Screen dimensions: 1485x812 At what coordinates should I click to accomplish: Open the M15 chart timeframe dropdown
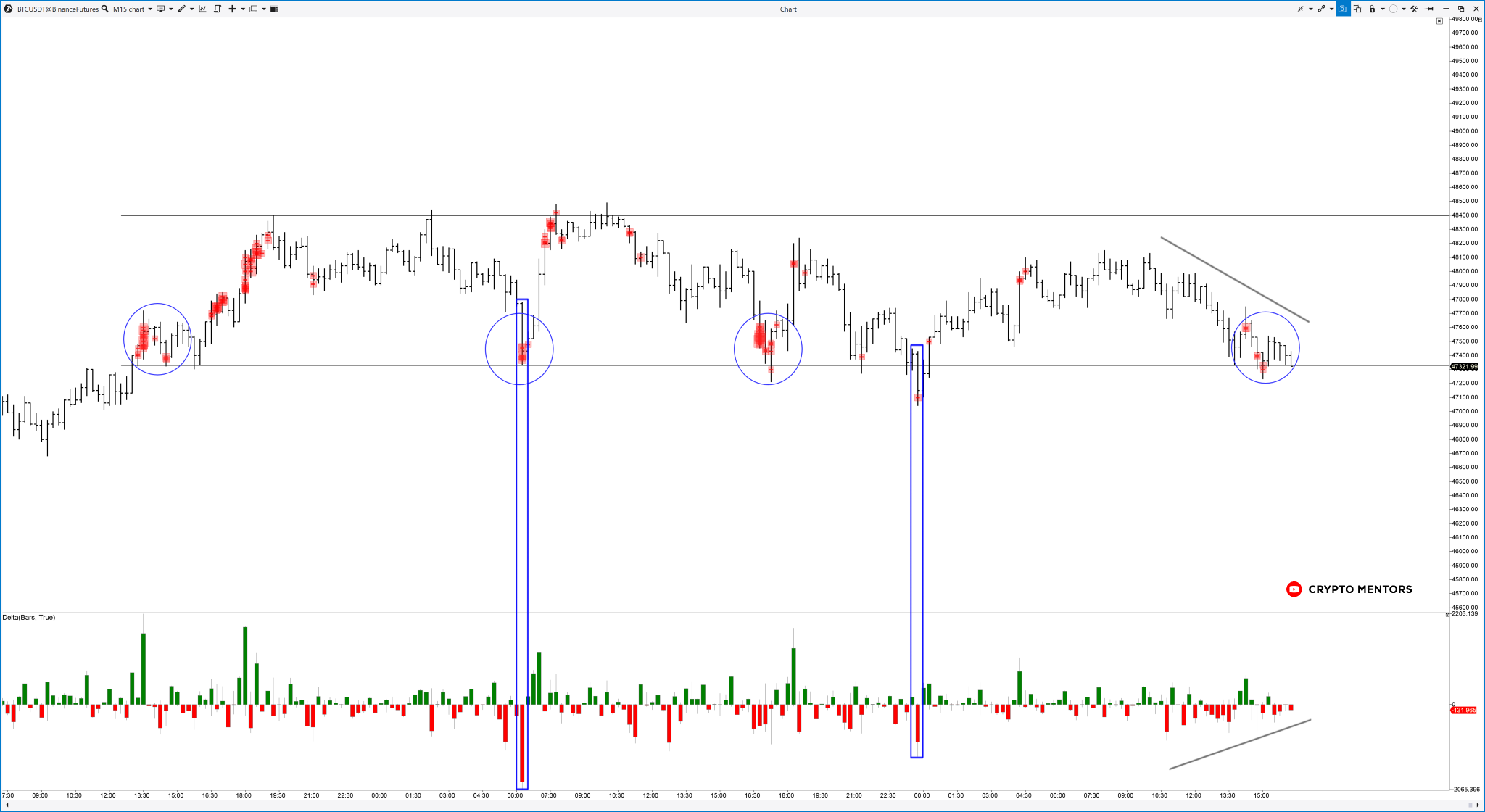click(x=150, y=9)
